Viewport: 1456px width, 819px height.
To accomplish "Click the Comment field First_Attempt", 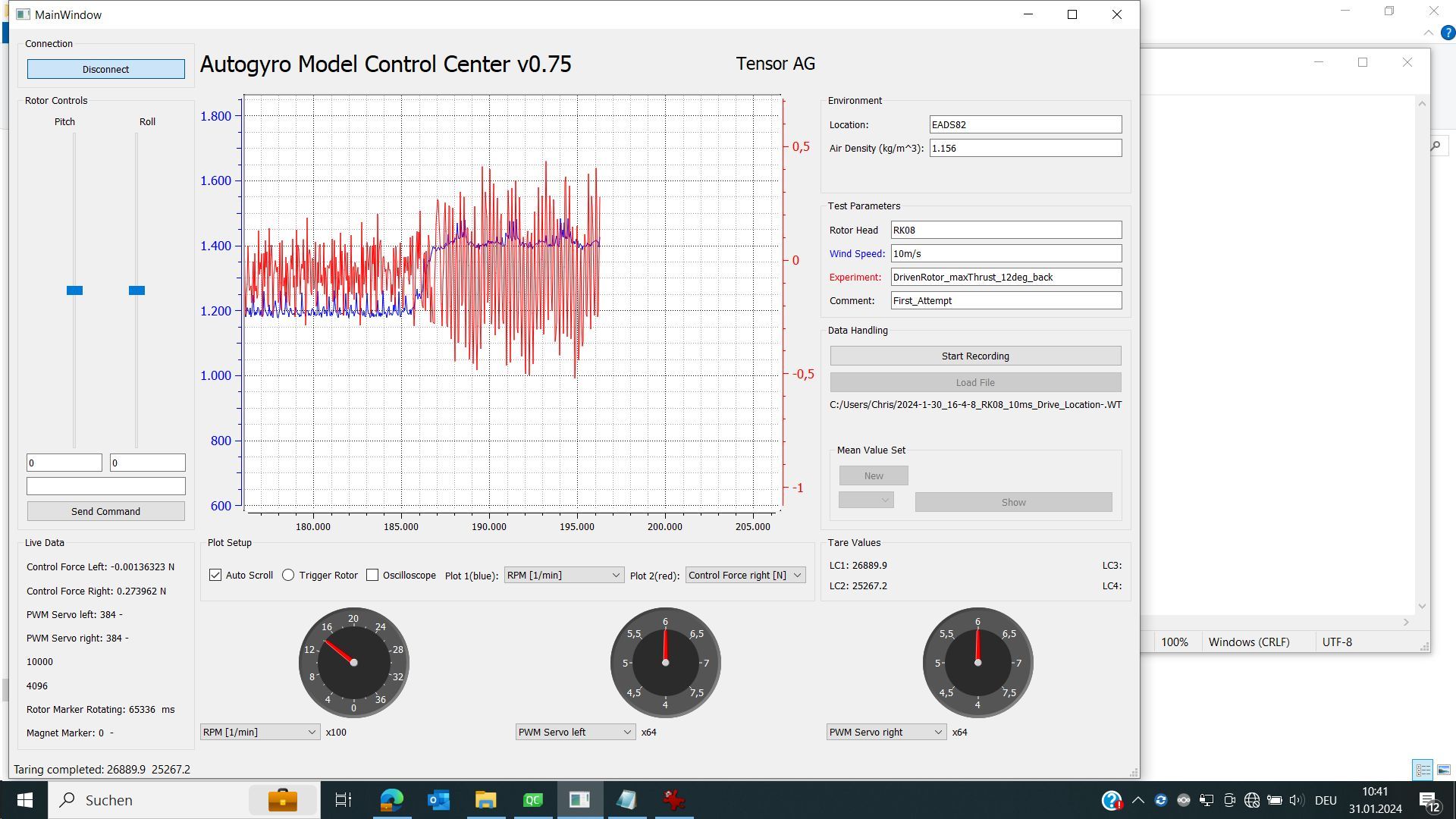I will pyautogui.click(x=1006, y=301).
